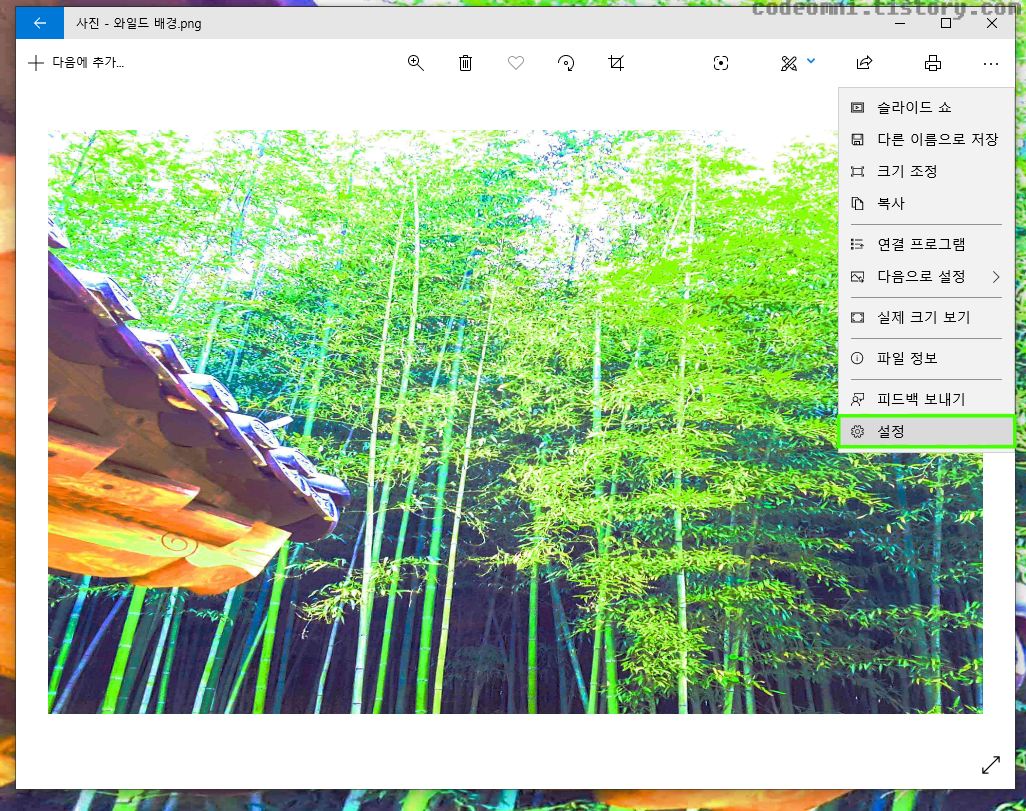
Task: Start the 슬라이드 쇼 slideshow
Action: point(927,107)
